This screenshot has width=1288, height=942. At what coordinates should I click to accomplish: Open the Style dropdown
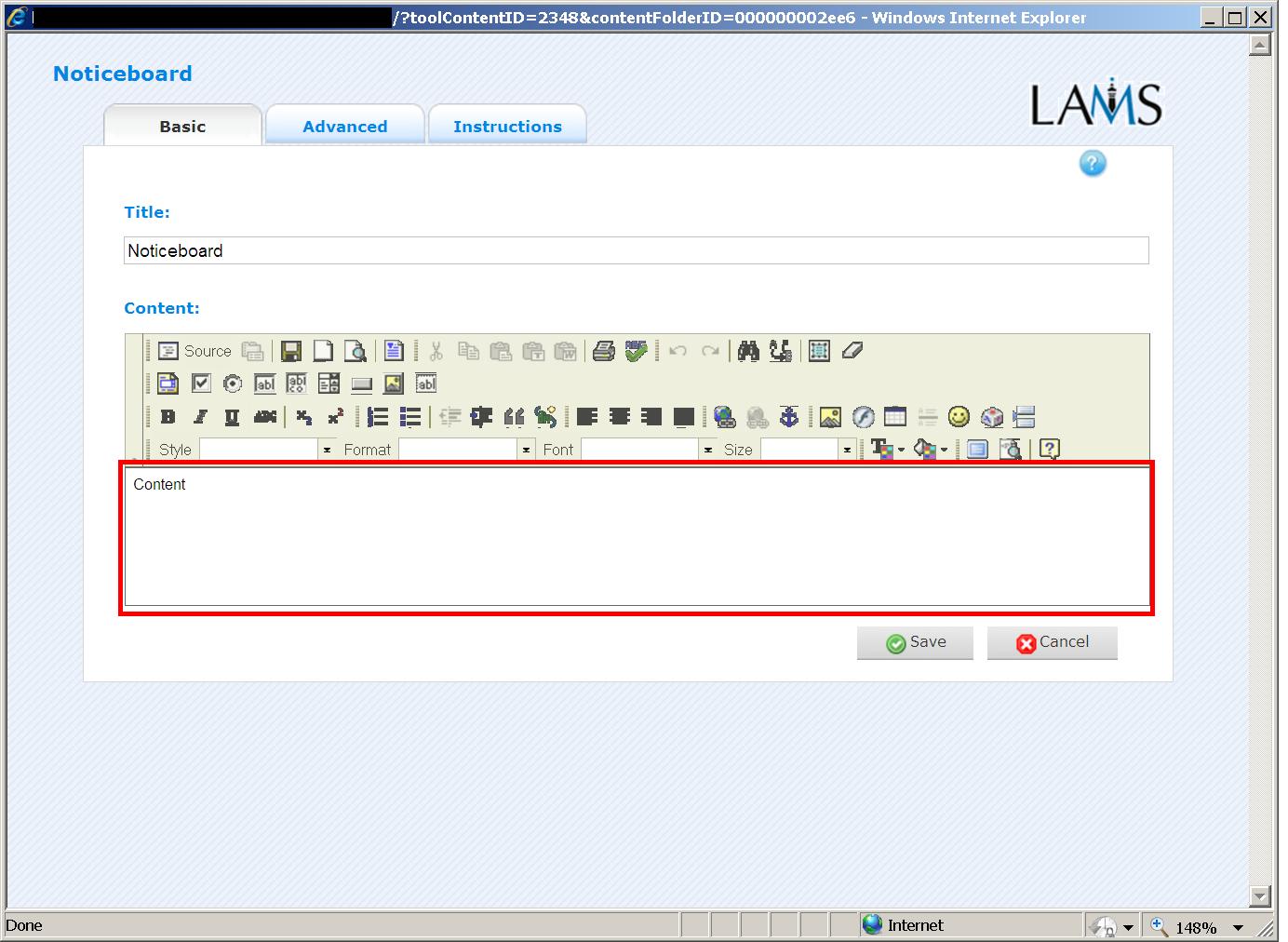[327, 450]
